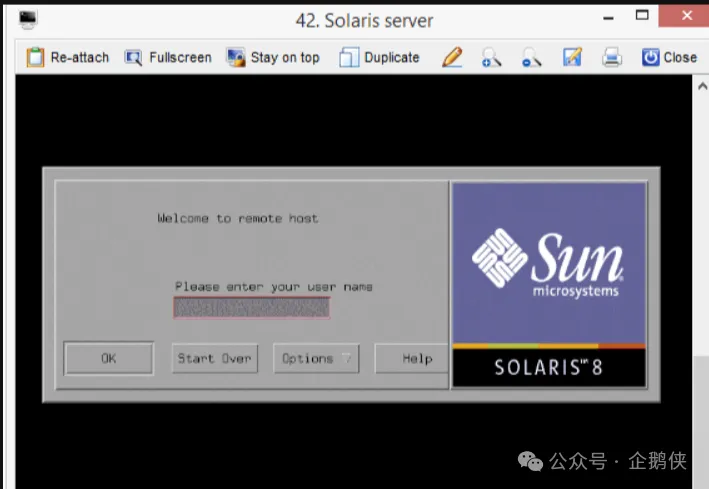The image size is (709, 489).
Task: Click the toolbar Close power button
Action: pyautogui.click(x=669, y=57)
